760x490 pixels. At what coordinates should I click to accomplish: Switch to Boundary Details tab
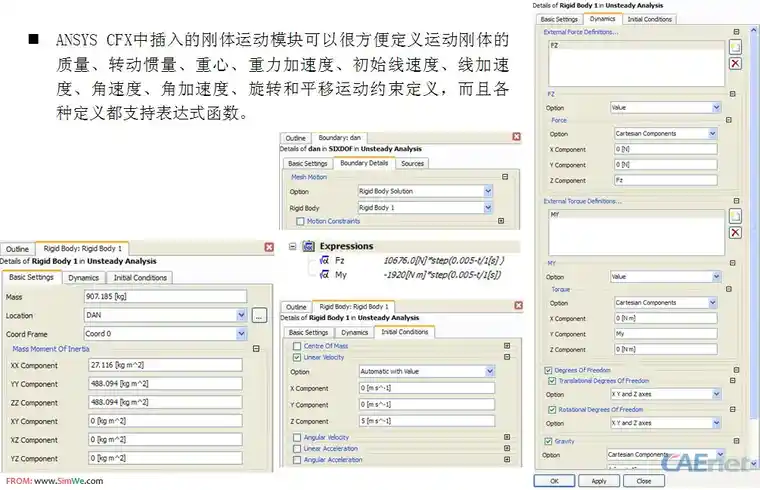364,163
